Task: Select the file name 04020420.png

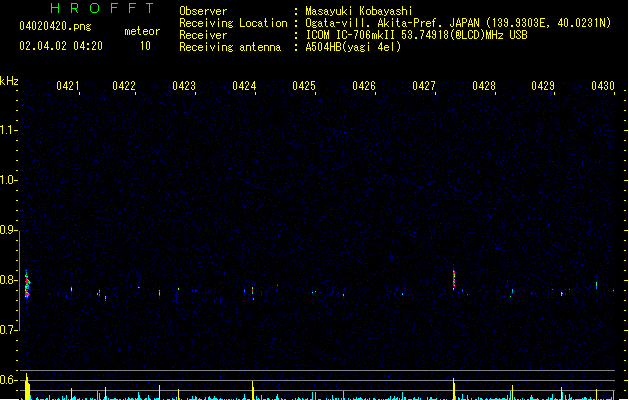Action: (x=55, y=26)
